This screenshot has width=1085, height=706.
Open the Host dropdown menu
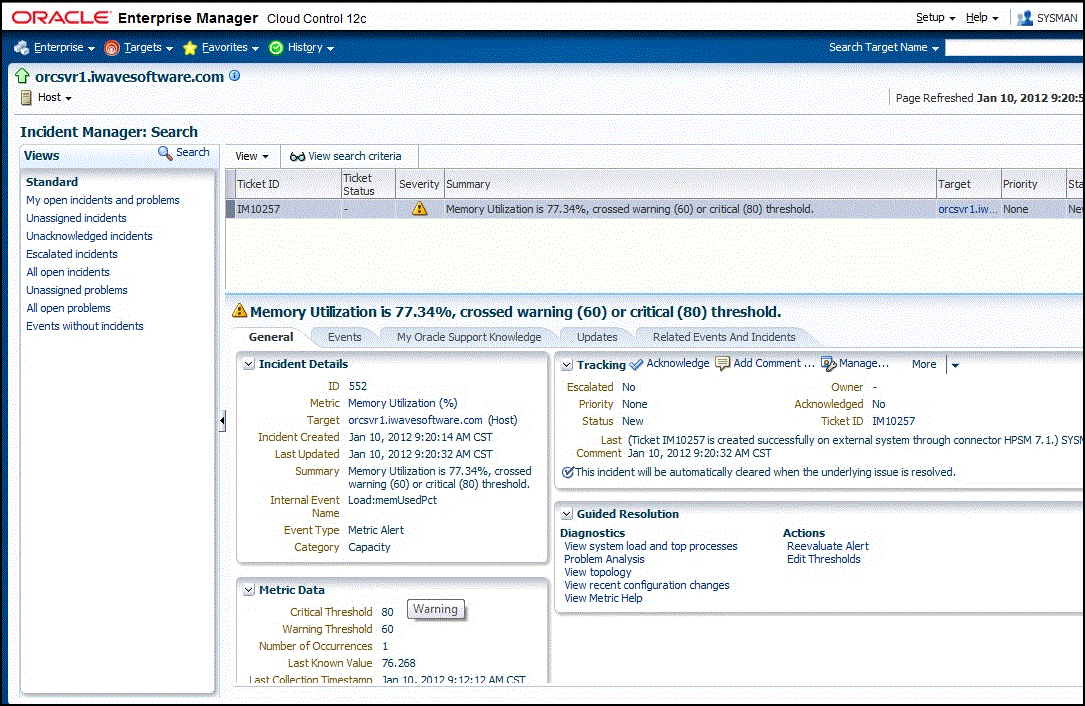[55, 98]
